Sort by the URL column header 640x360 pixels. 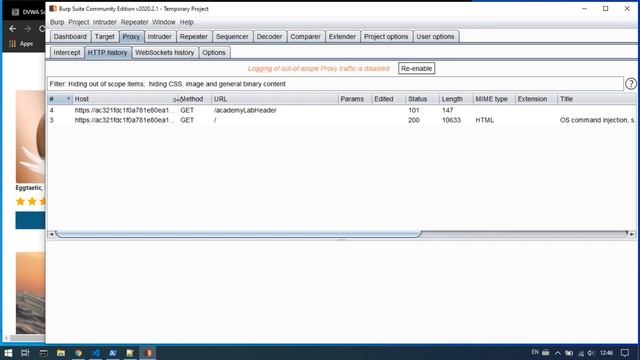pos(275,99)
